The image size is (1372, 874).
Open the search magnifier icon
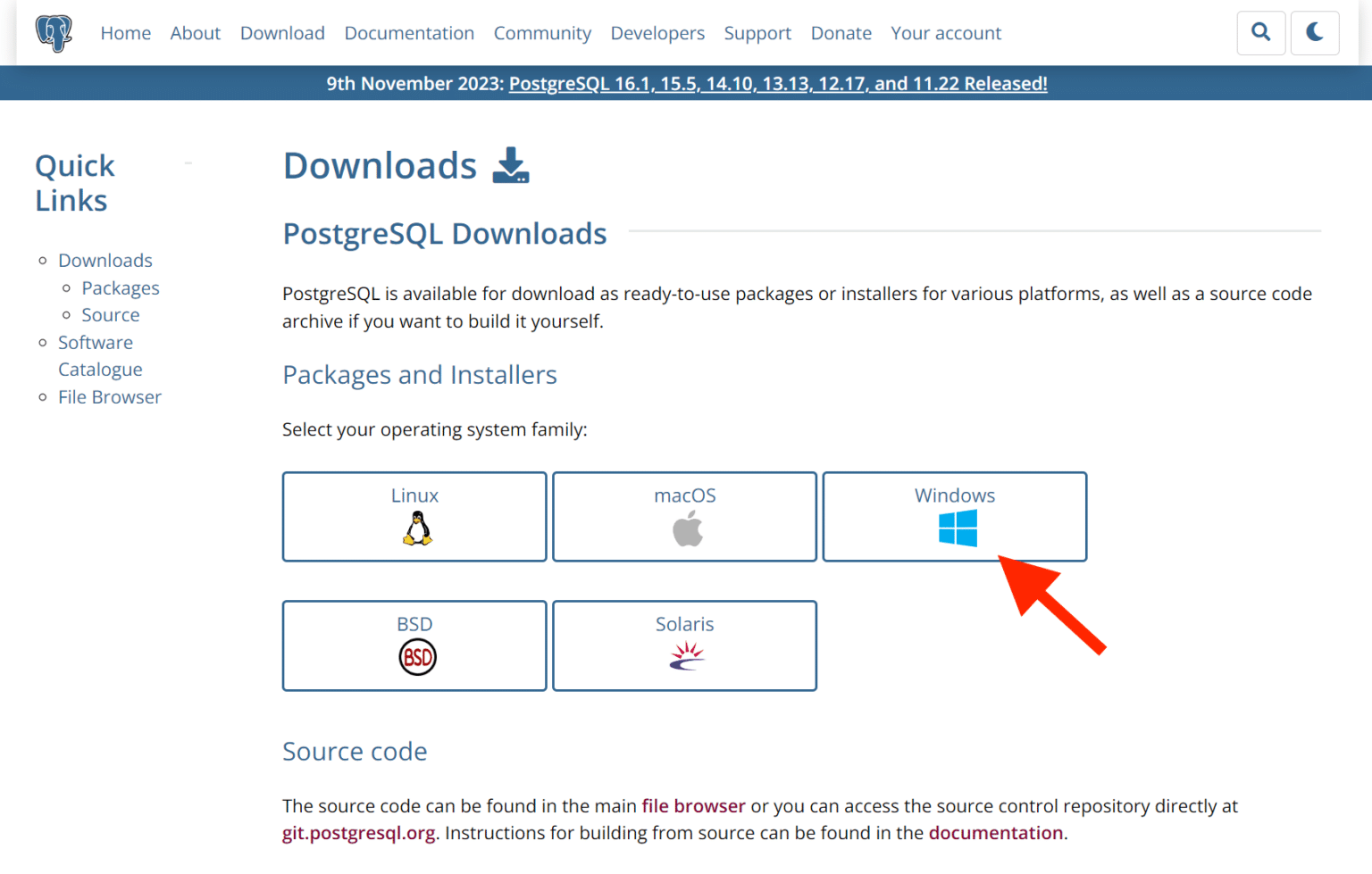tap(1260, 33)
